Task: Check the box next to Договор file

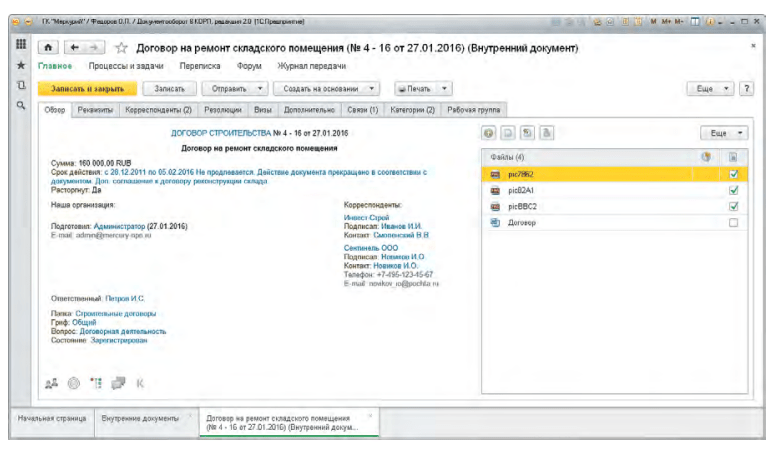Action: click(733, 223)
